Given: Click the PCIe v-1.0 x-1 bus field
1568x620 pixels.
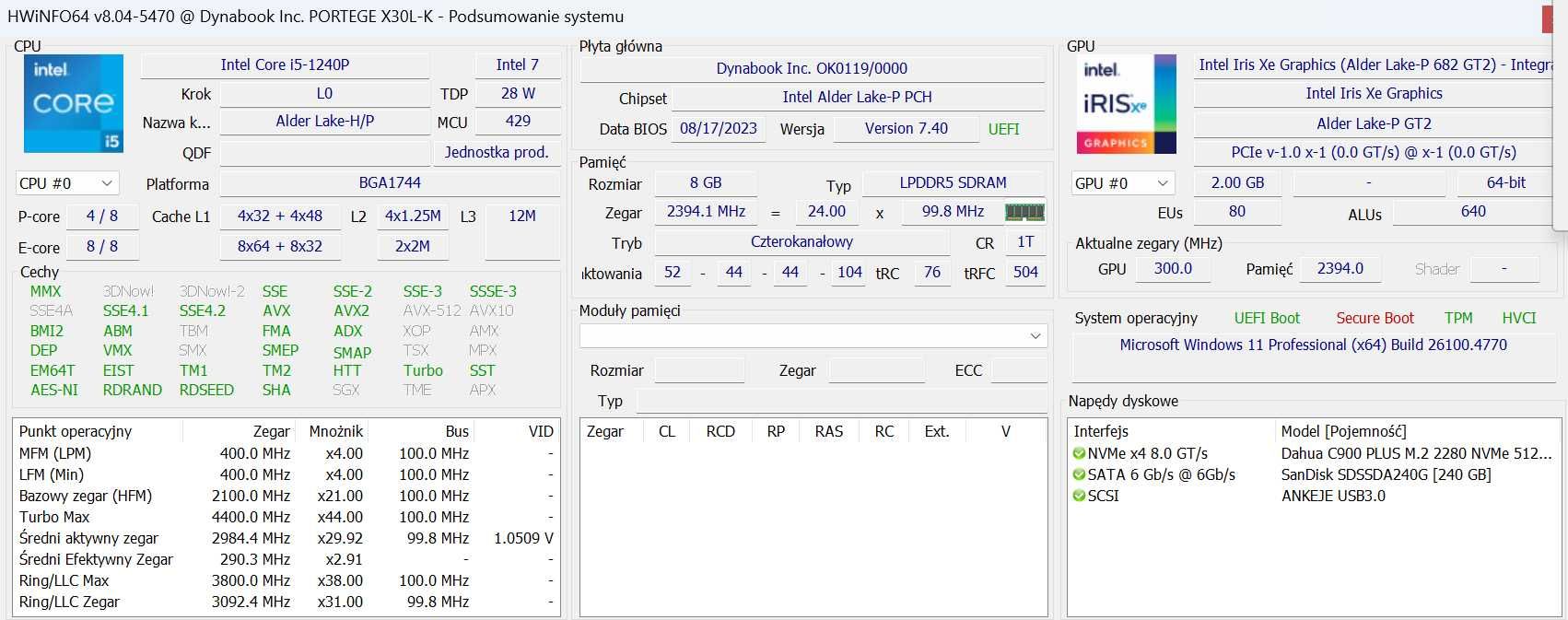Looking at the screenshot, I should (1374, 152).
